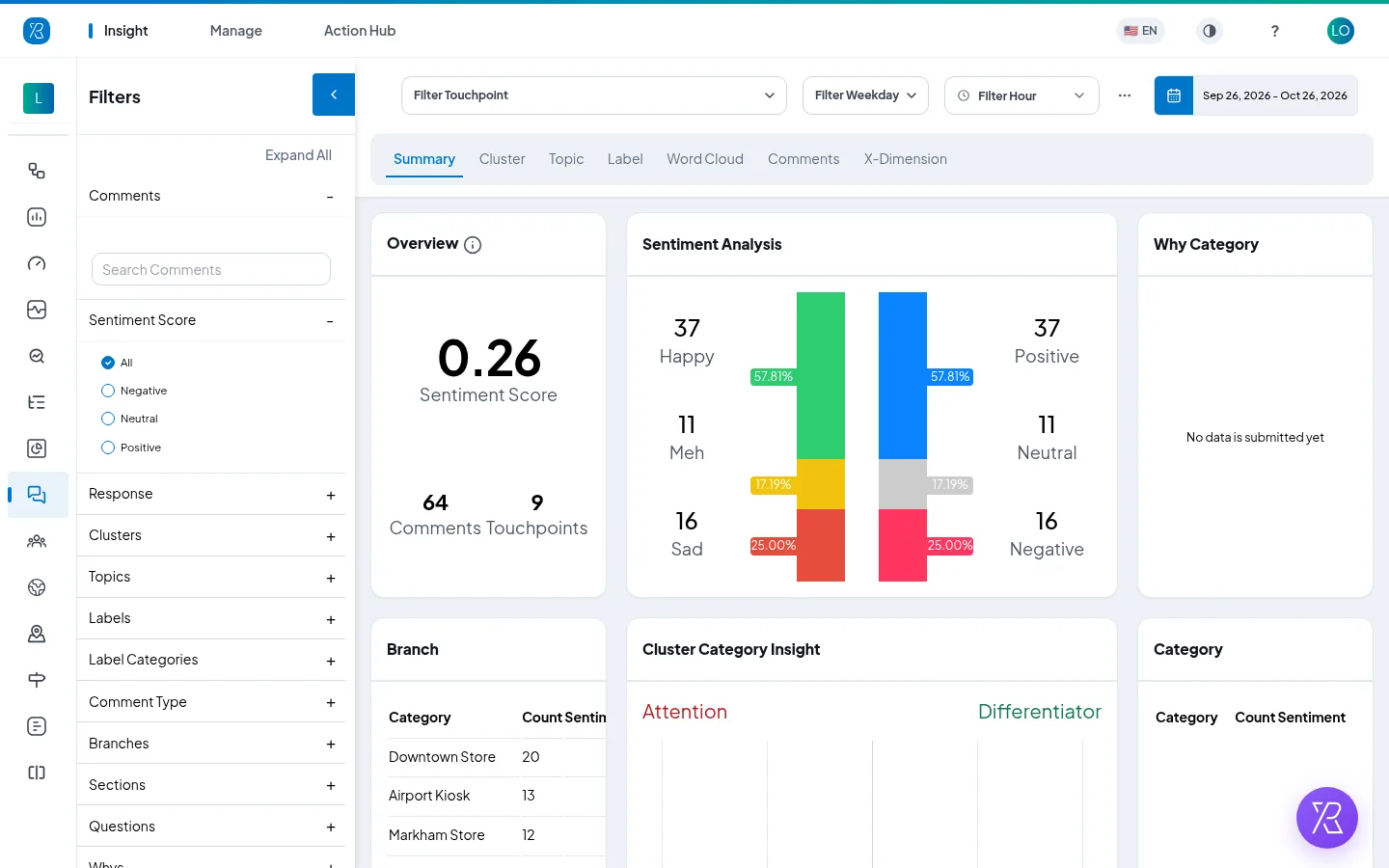Screen dimensions: 1389x868
Task: Click the blue Positive sentiment bar segment
Action: pyautogui.click(x=903, y=376)
